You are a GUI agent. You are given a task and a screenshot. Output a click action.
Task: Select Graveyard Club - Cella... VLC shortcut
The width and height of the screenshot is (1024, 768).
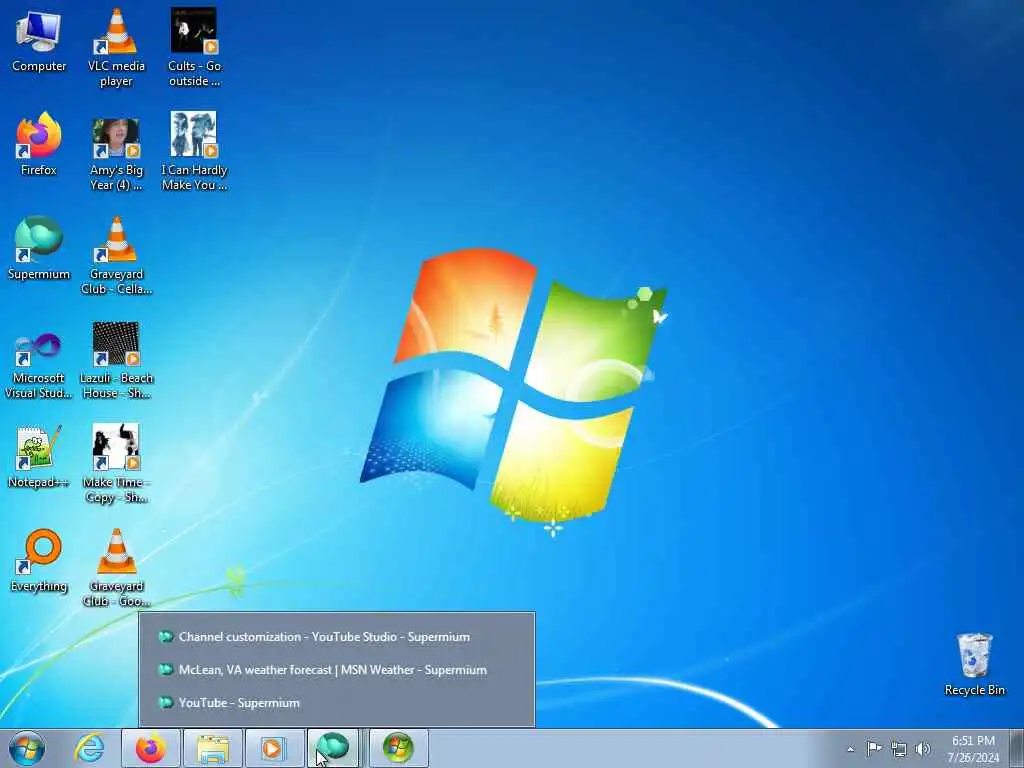point(116,256)
